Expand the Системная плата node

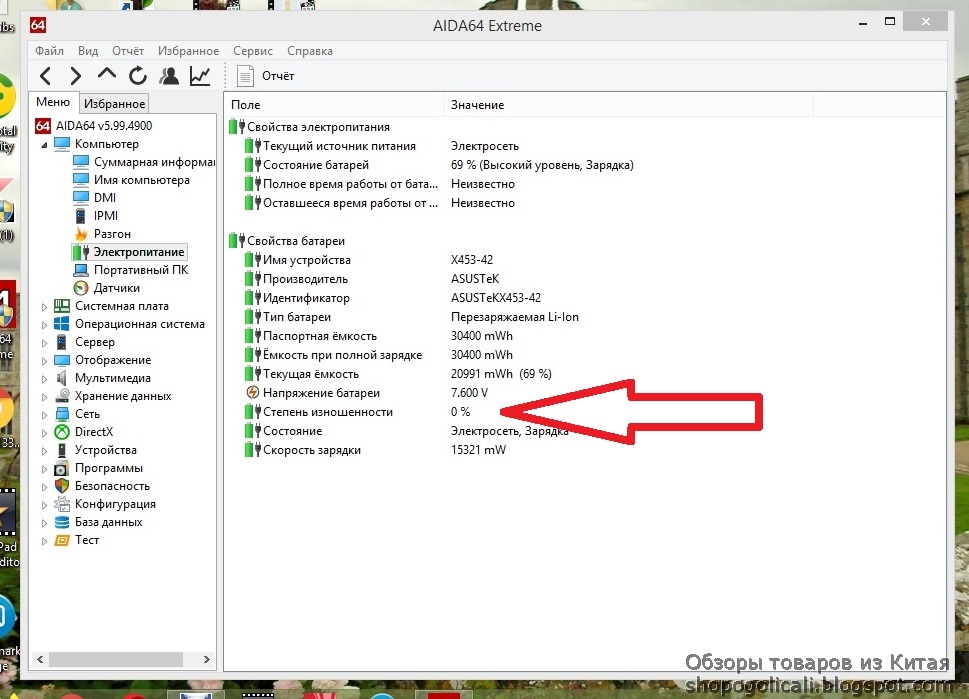44,307
